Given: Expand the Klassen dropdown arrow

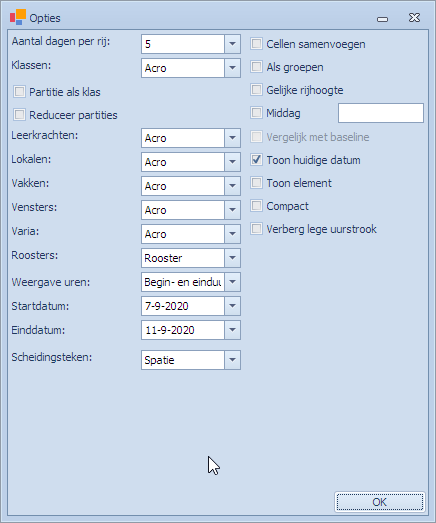Looking at the screenshot, I should tap(233, 68).
